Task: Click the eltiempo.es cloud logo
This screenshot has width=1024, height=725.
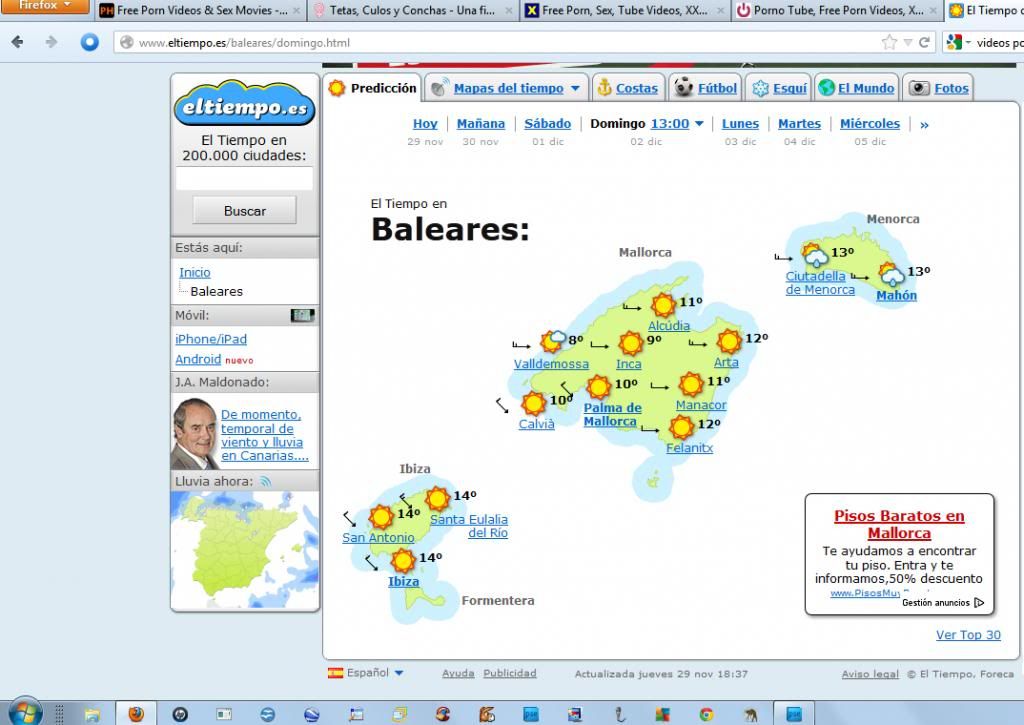Action: [x=244, y=103]
